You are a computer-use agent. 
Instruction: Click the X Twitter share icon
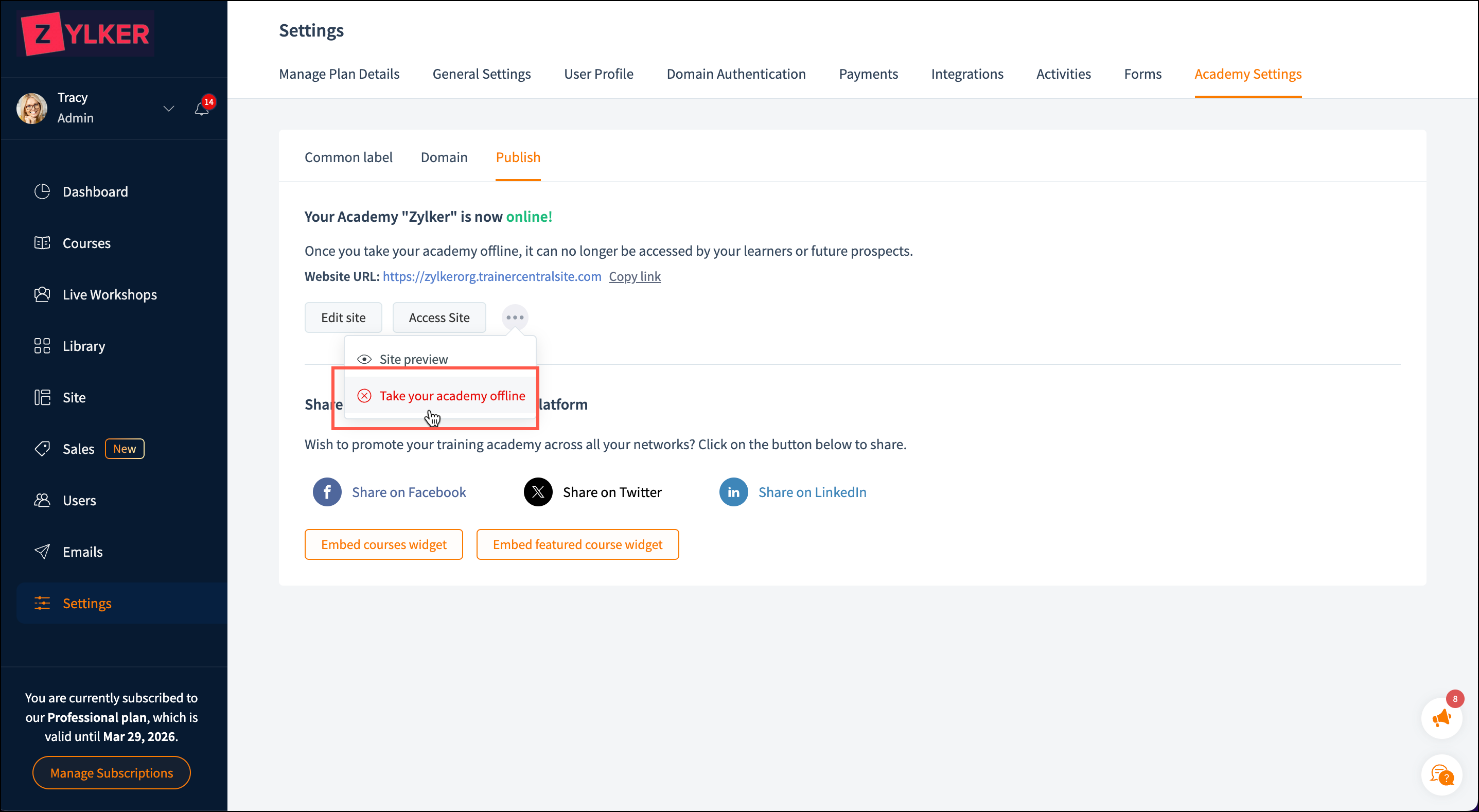[538, 492]
